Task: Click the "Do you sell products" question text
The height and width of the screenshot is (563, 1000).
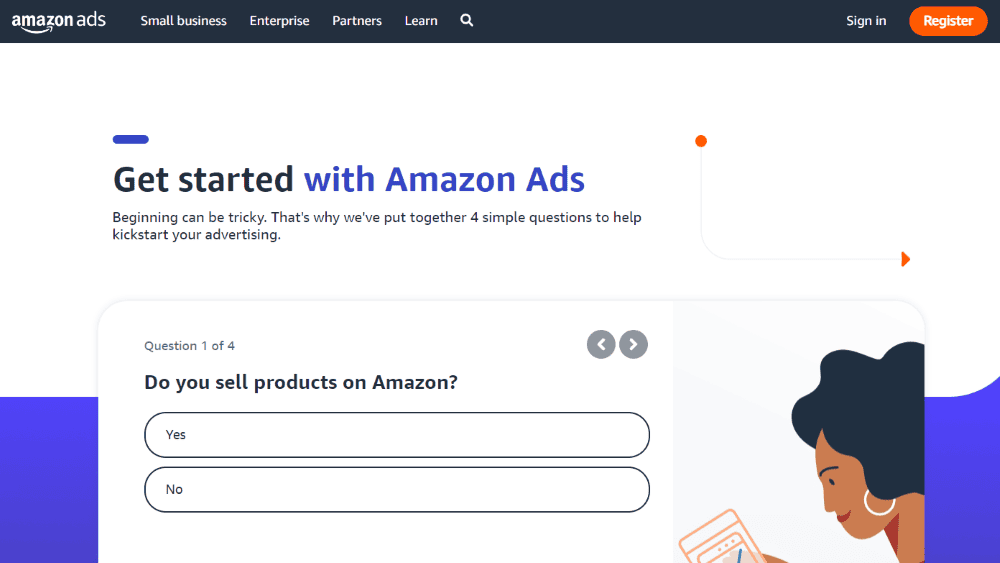Action: pos(301,382)
